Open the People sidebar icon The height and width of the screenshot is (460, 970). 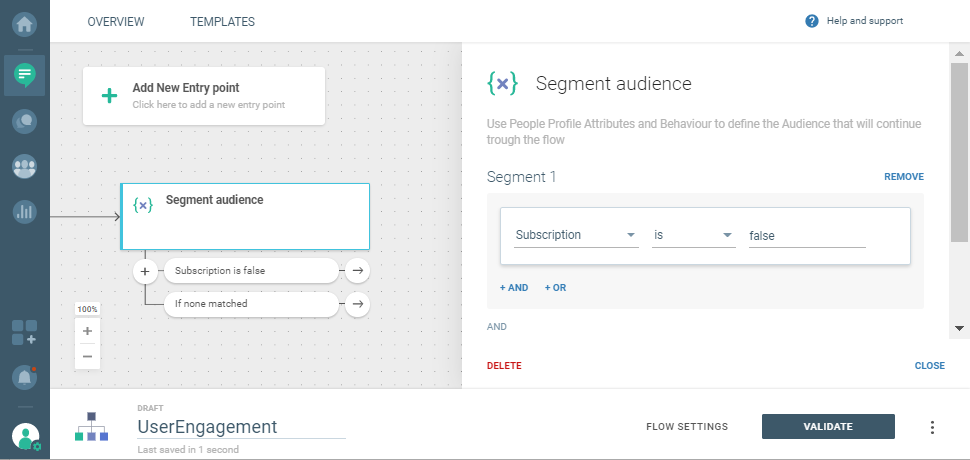[24, 167]
